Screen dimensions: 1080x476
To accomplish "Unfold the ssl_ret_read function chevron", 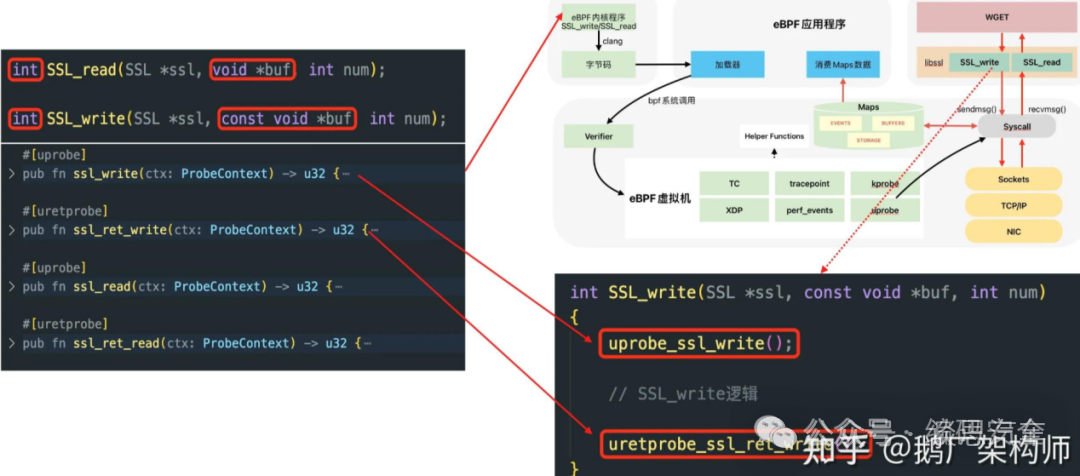I will click(x=11, y=343).
